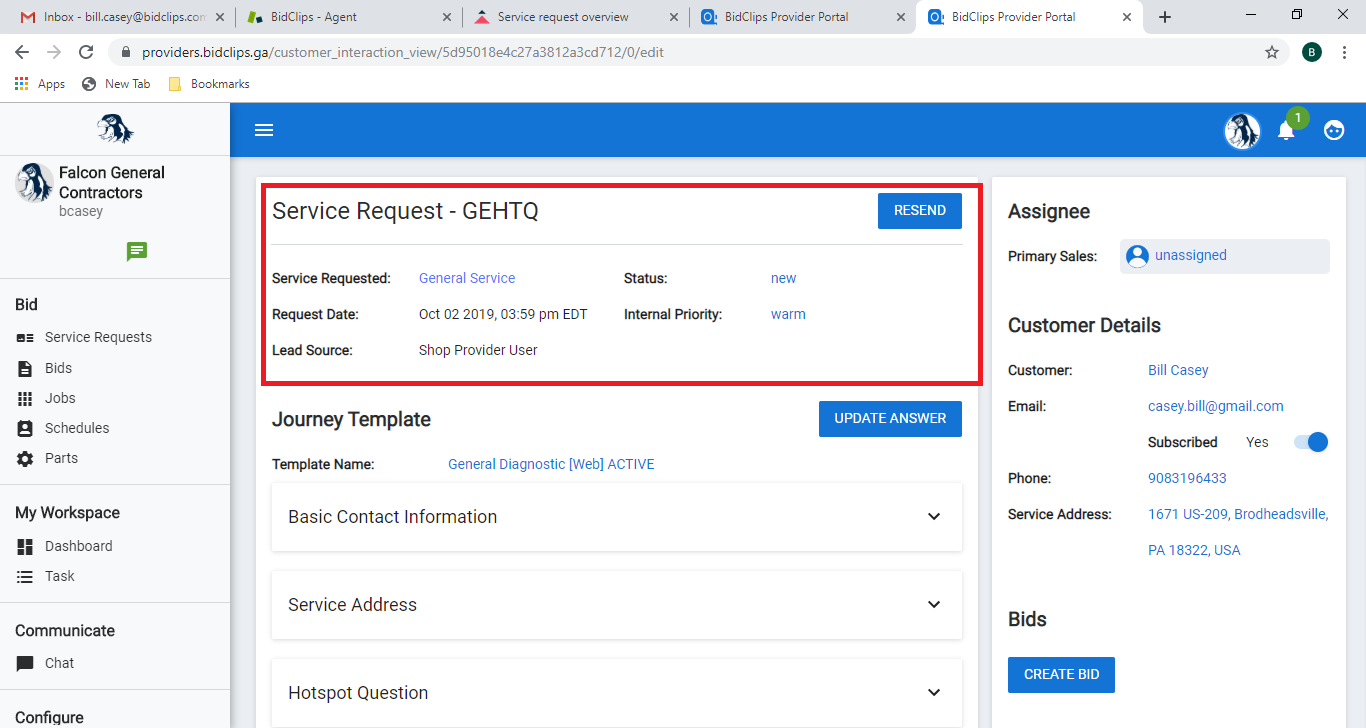Open notifications bell in header

(1287, 130)
